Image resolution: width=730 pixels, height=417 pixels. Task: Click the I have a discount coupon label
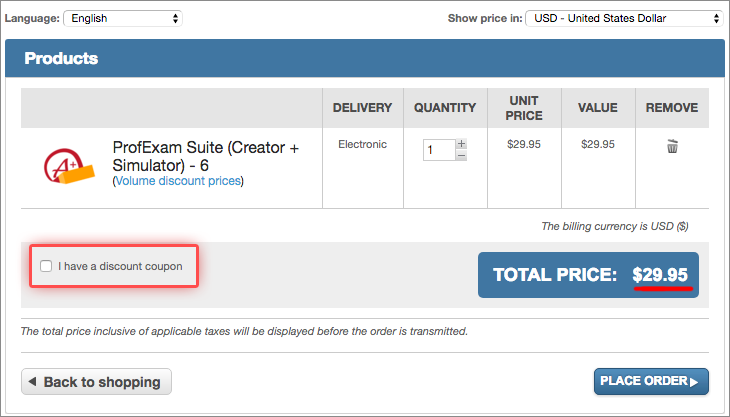click(x=120, y=266)
